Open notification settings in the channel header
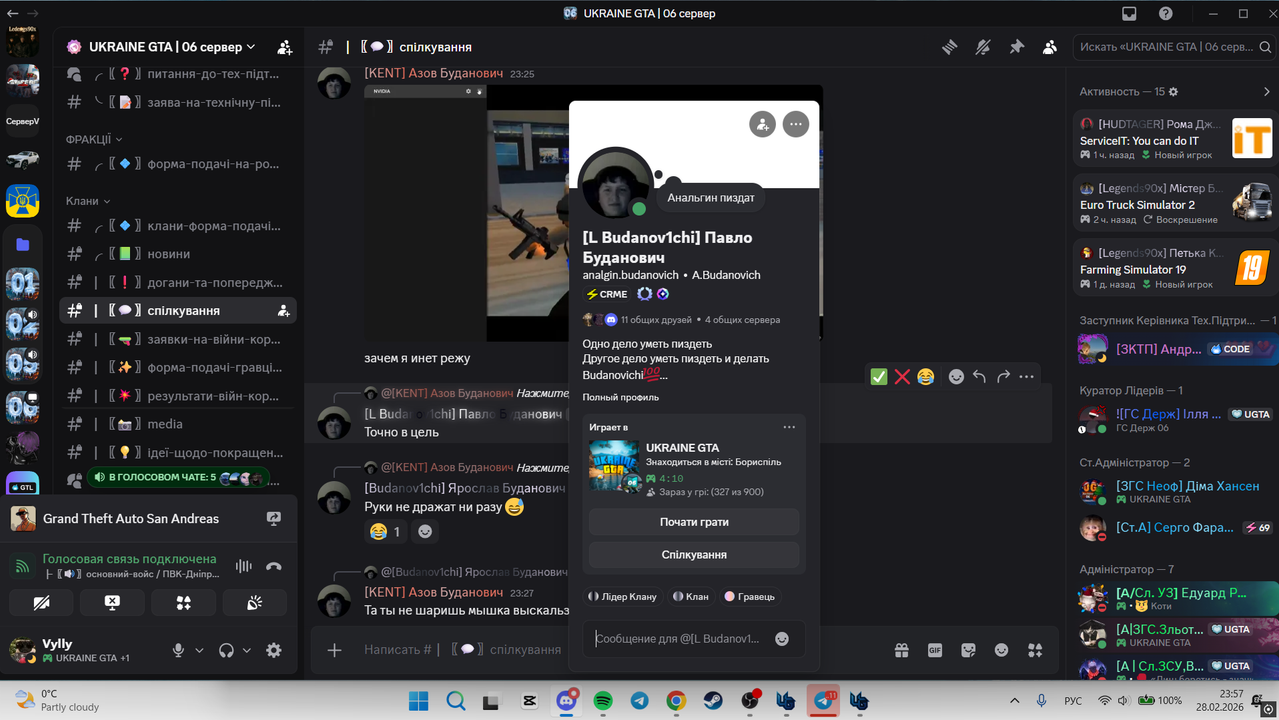Viewport: 1279px width, 720px height. [x=983, y=47]
